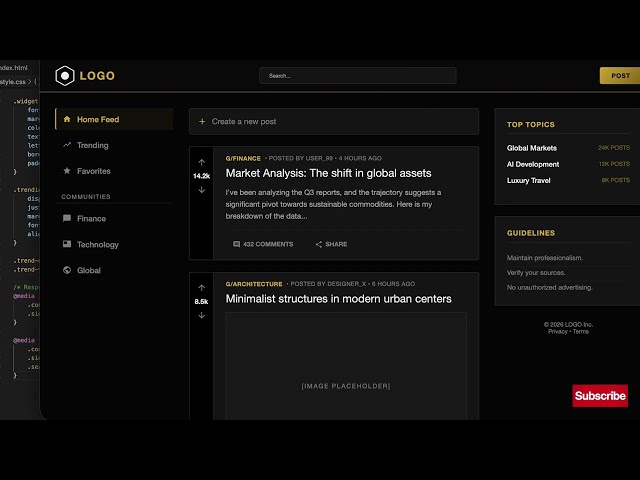
Task: Open the Finance community
Action: 114,219
